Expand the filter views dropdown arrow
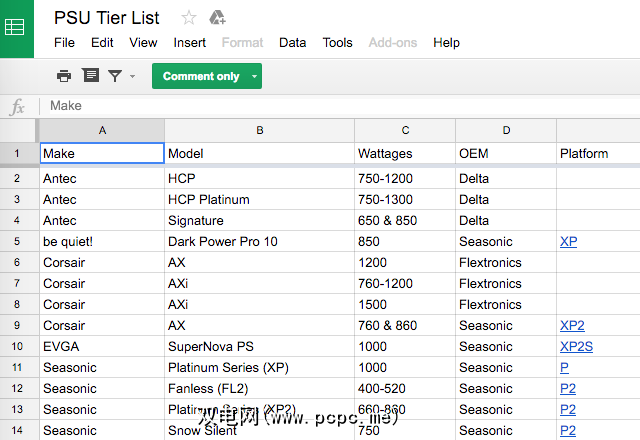Viewport: 640px width, 440px height. tap(132, 76)
